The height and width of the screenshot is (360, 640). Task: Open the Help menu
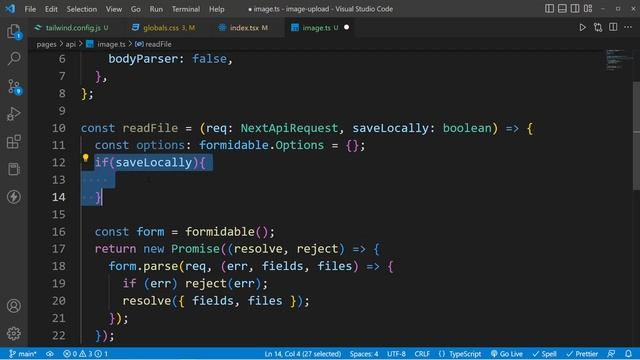click(217, 9)
